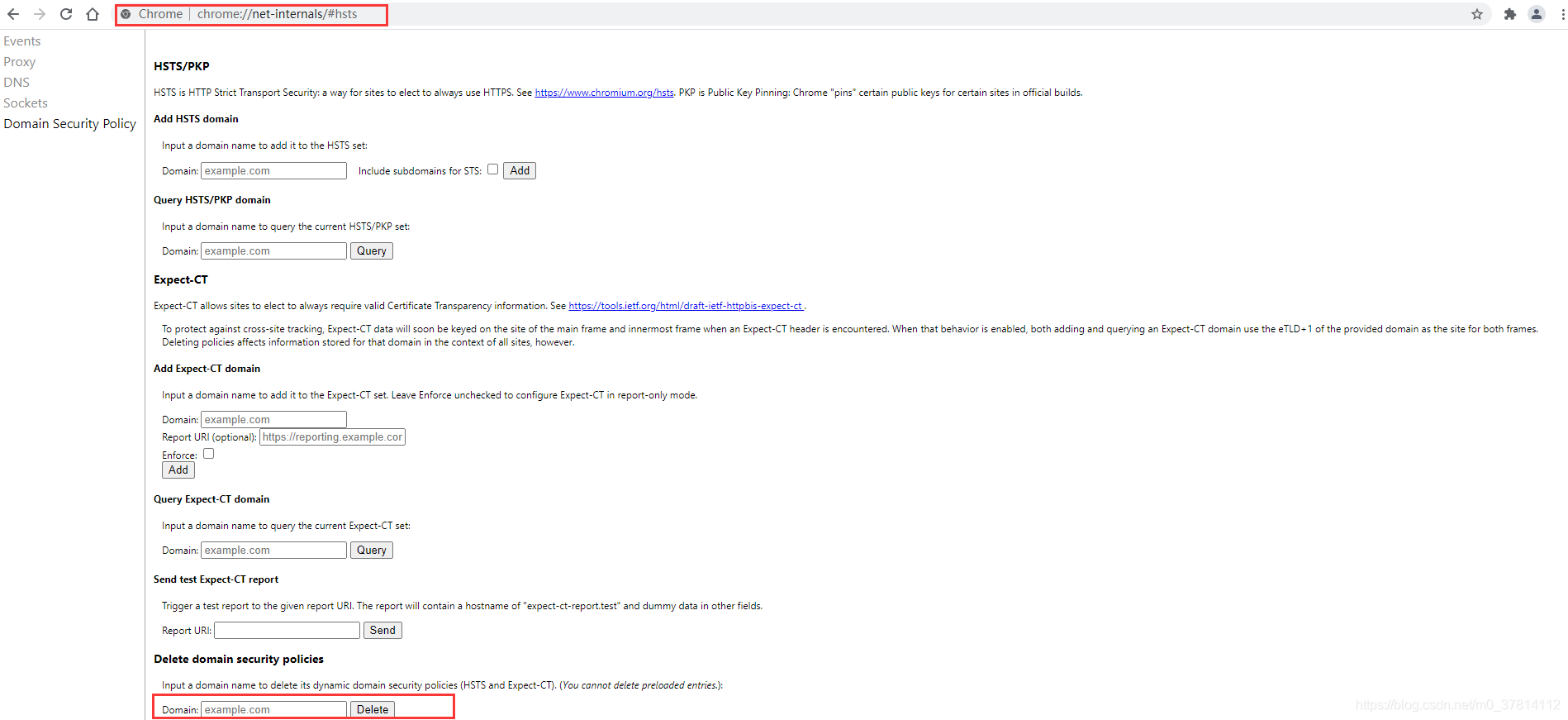This screenshot has width=1568, height=720.
Task: Focus the Query HSTS/PKP domain input
Action: [x=273, y=251]
